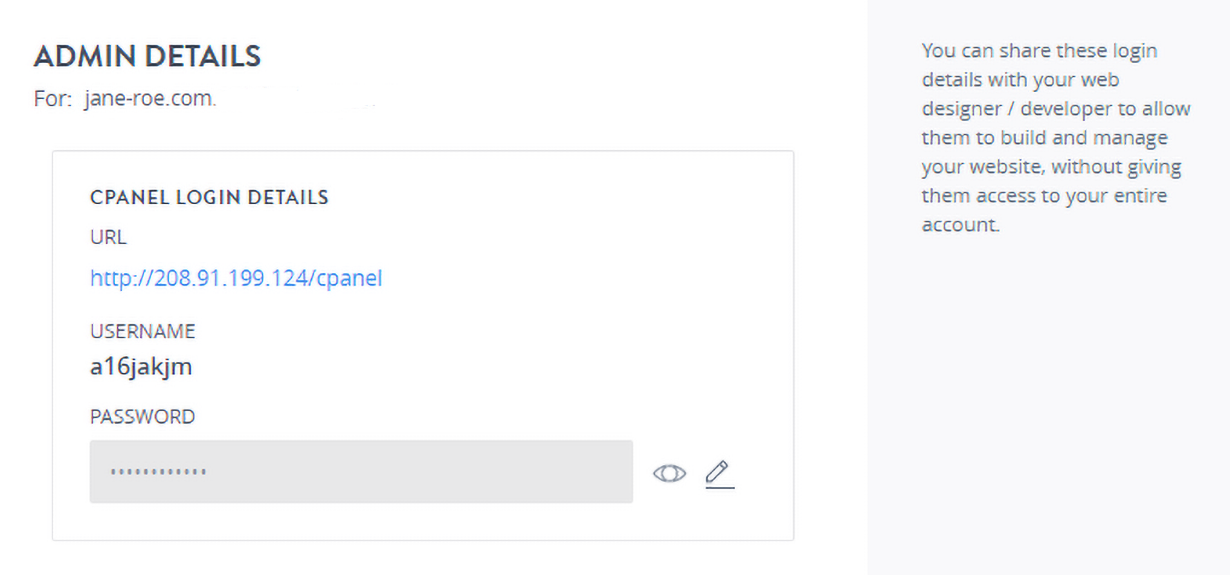Click into the password field

click(400, 471)
